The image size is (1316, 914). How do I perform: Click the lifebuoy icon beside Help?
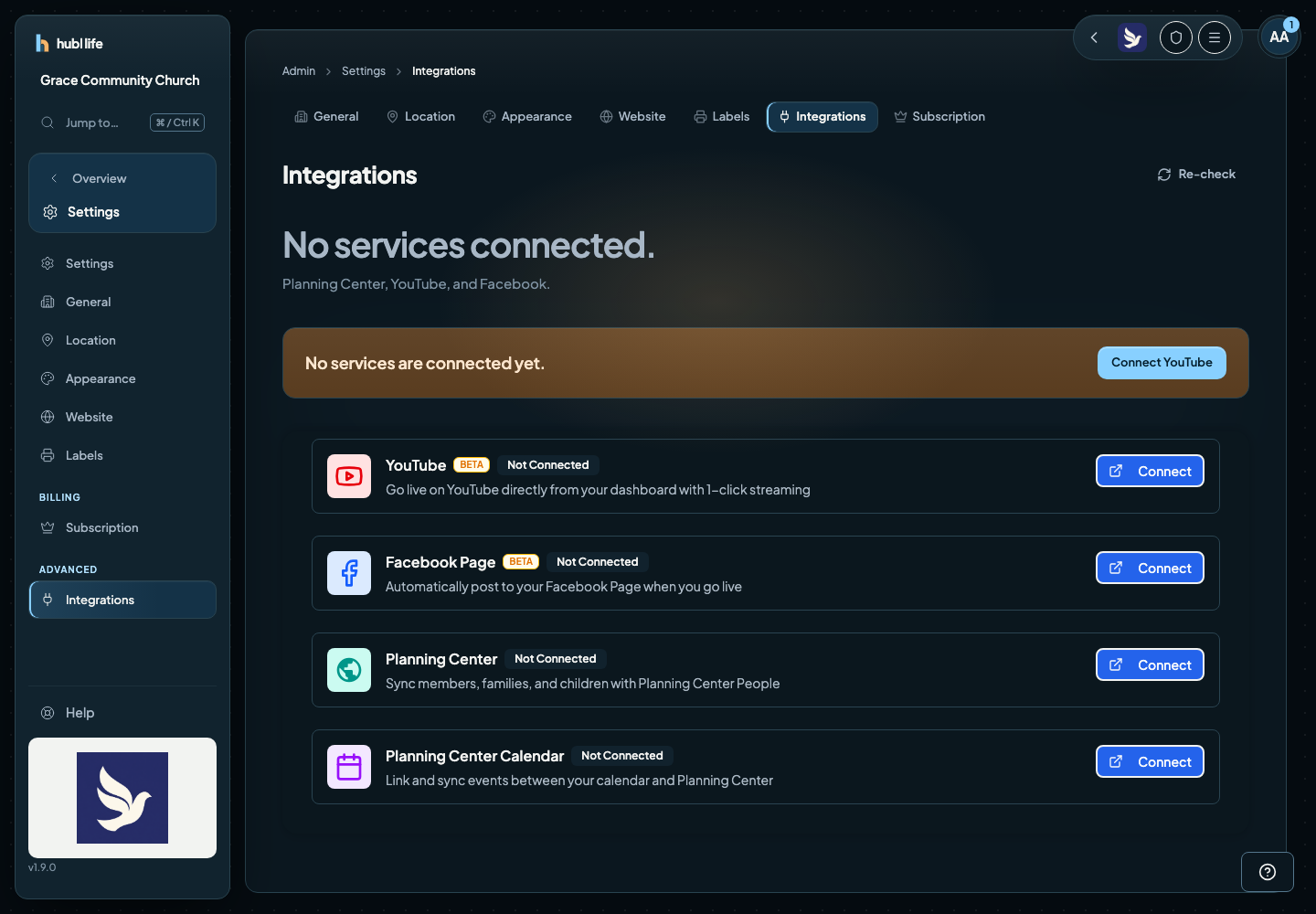48,713
